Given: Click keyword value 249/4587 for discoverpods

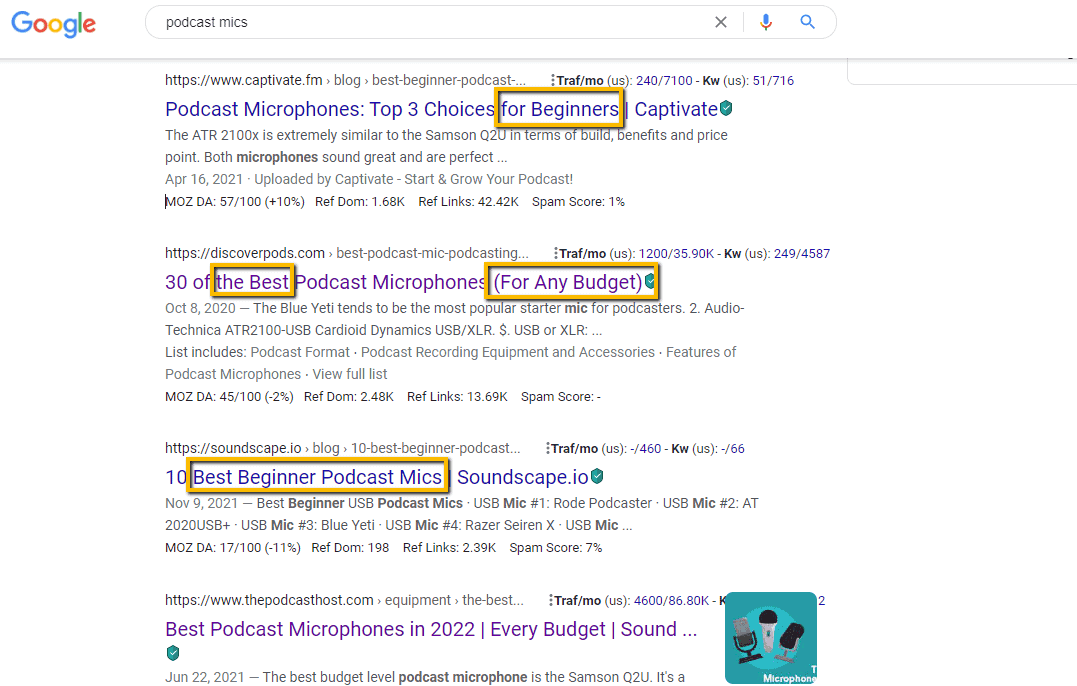Looking at the screenshot, I should [x=802, y=253].
